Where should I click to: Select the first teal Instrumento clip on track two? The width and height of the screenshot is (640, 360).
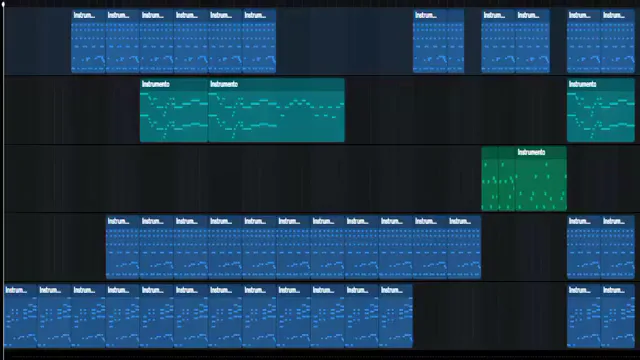174,110
